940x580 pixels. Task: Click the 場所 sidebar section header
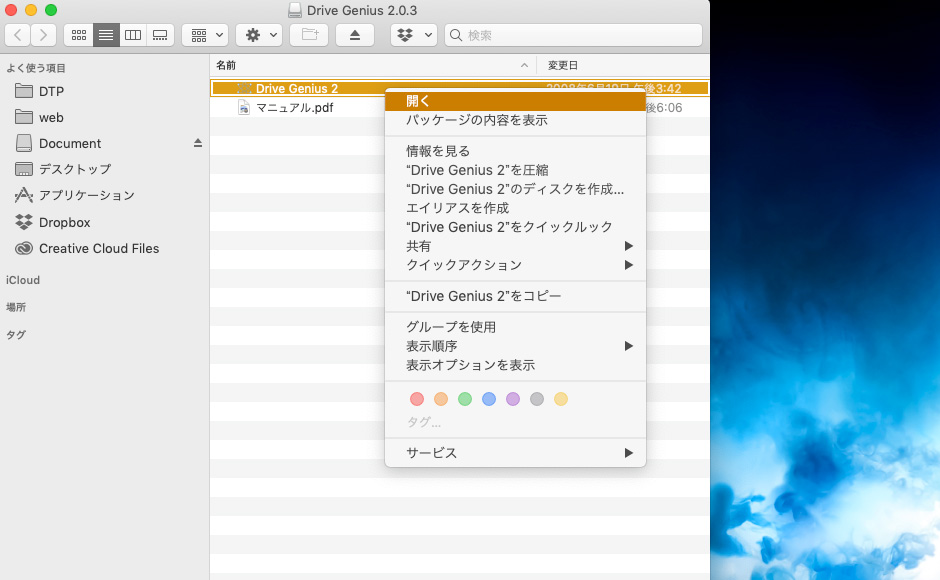point(16,307)
